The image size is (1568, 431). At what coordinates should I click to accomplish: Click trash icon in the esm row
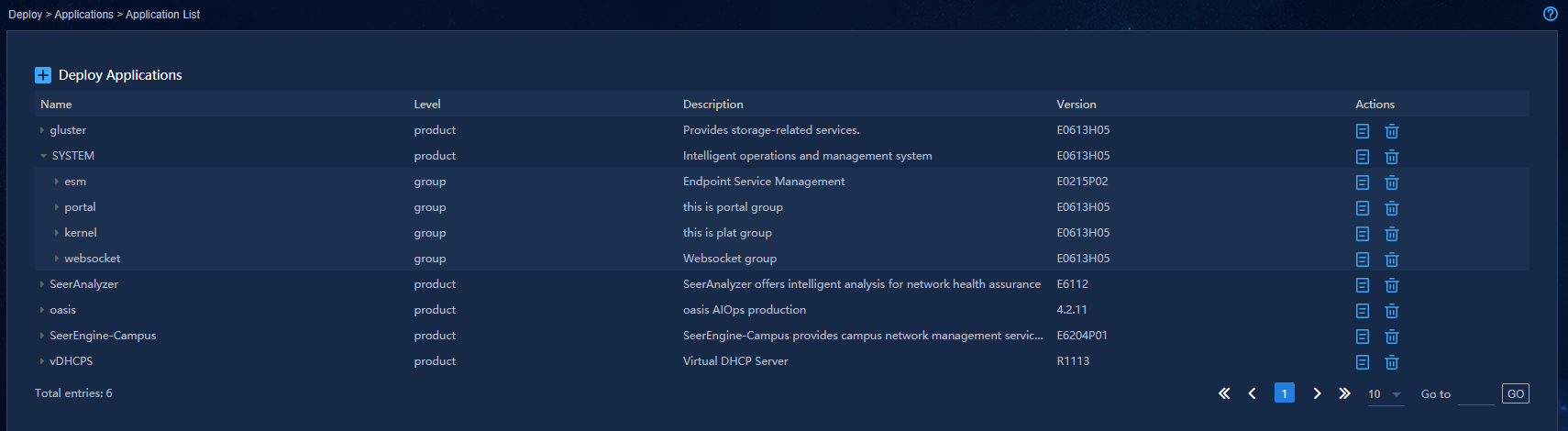1391,182
